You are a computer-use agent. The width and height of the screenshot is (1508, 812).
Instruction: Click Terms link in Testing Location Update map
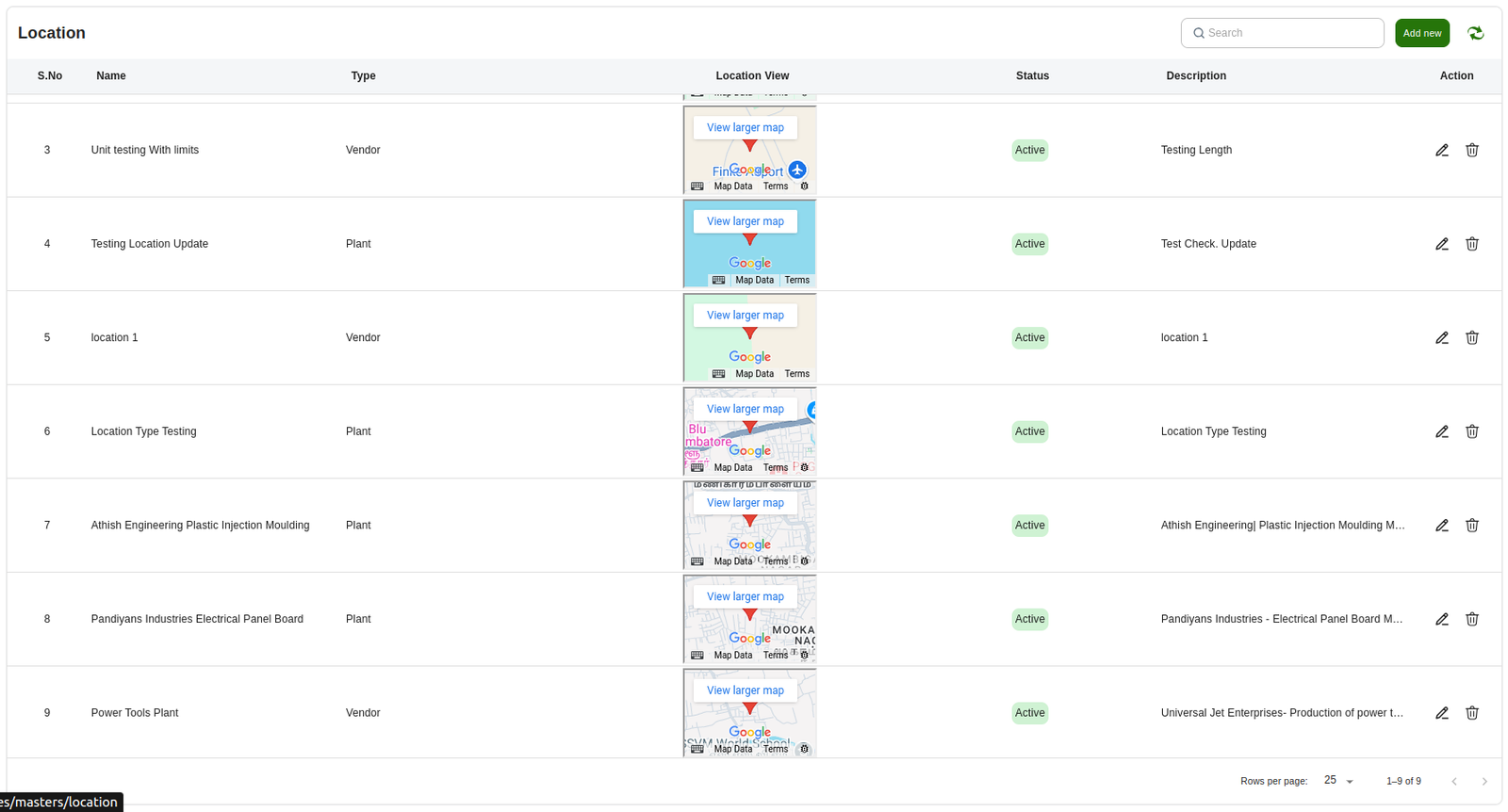tap(796, 280)
